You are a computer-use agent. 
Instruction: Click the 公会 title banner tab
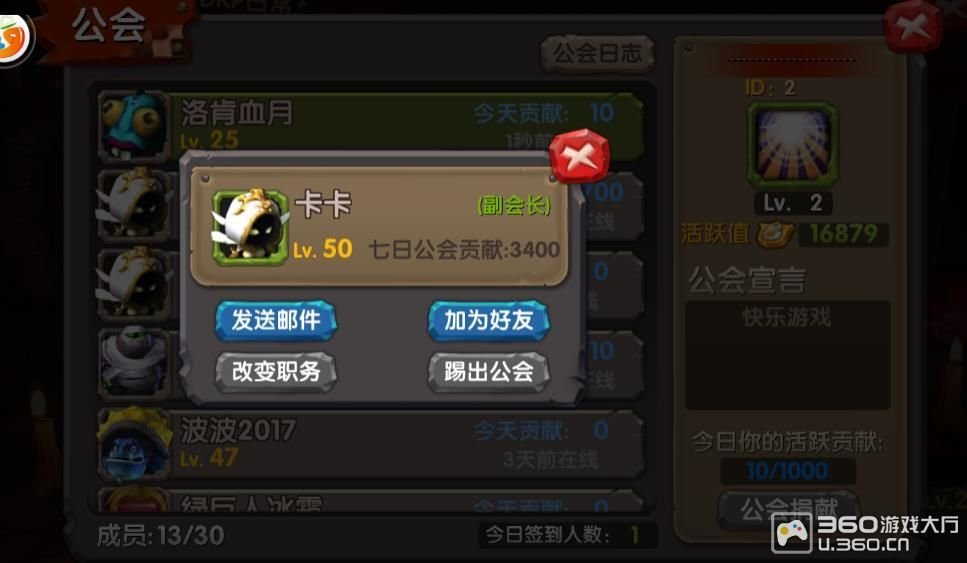pos(110,28)
